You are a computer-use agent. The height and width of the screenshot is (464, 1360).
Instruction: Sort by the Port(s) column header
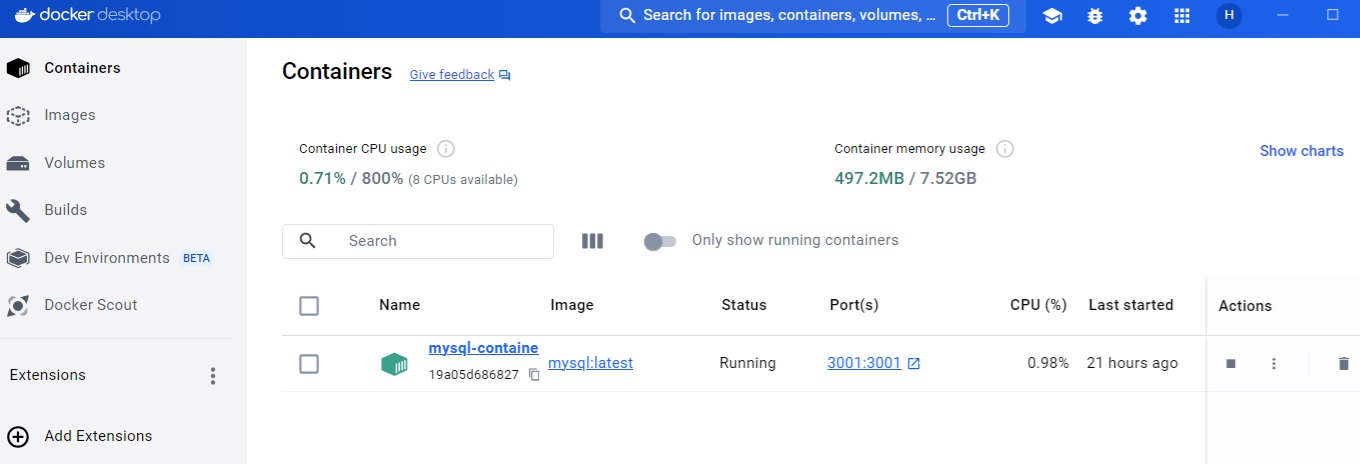point(854,305)
